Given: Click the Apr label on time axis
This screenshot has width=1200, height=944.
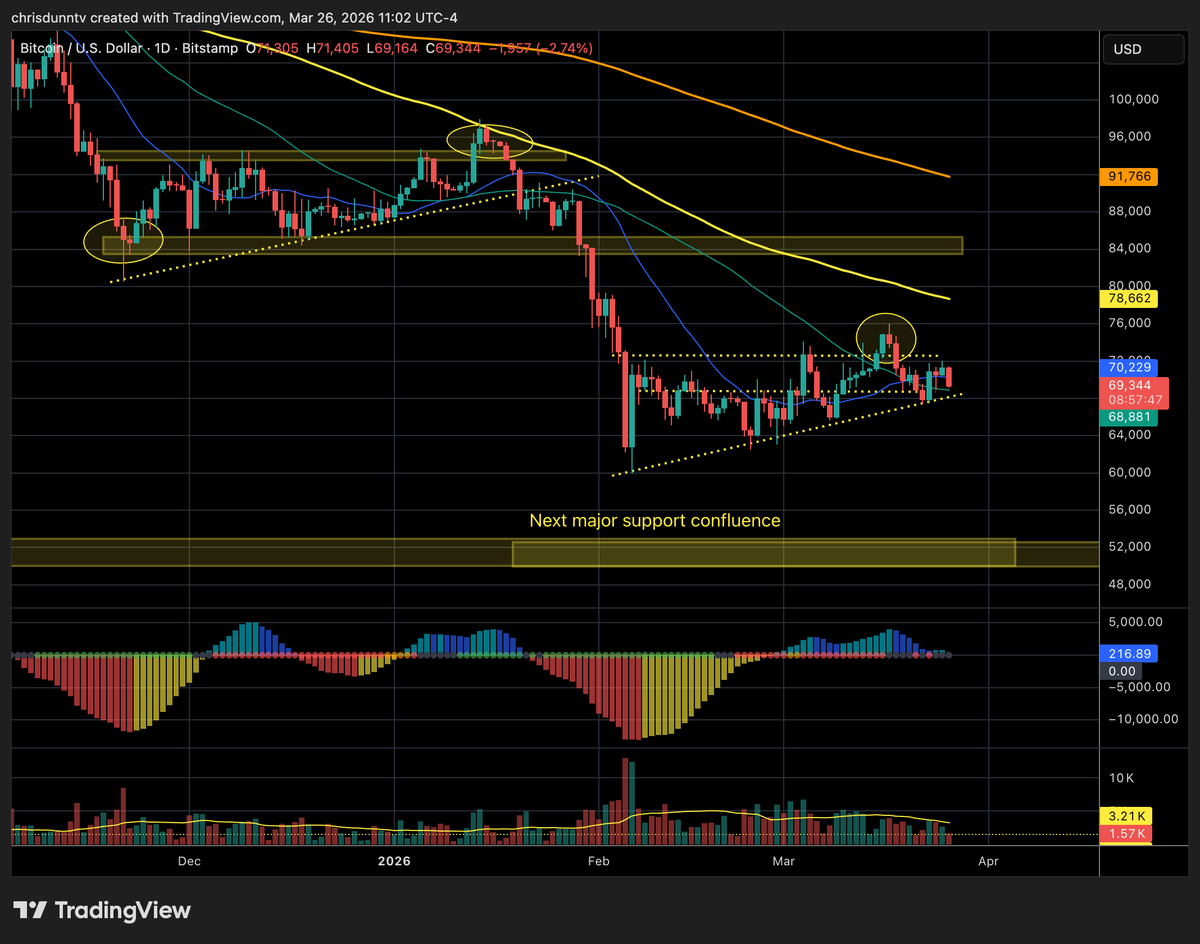Looking at the screenshot, I should (x=988, y=860).
